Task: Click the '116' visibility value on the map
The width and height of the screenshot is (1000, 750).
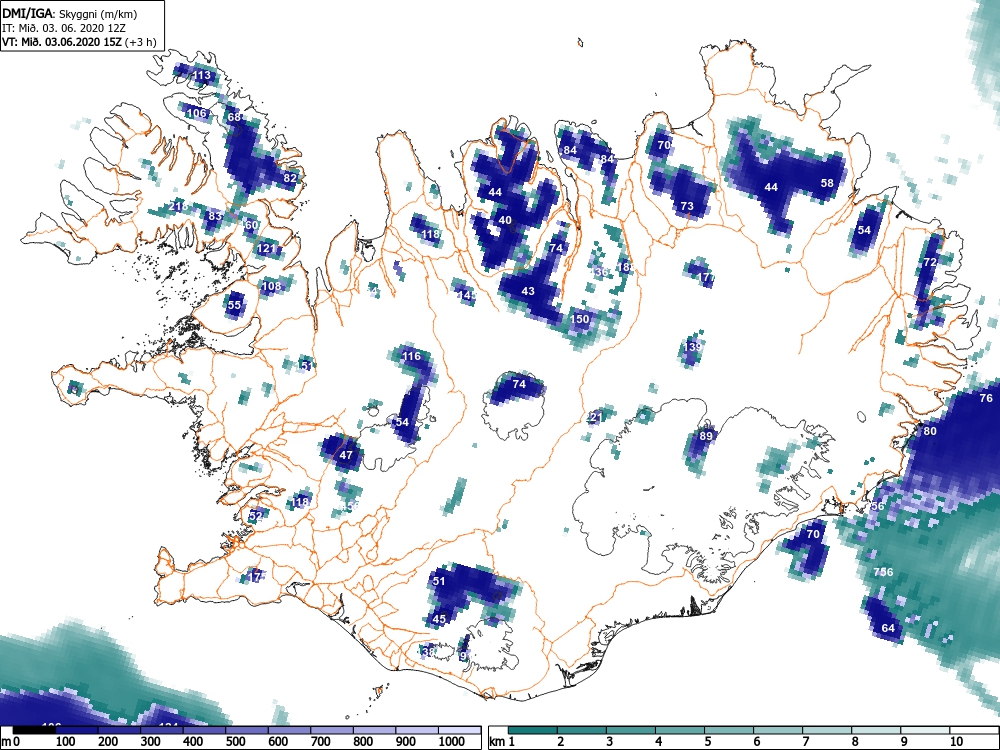Action: point(412,356)
